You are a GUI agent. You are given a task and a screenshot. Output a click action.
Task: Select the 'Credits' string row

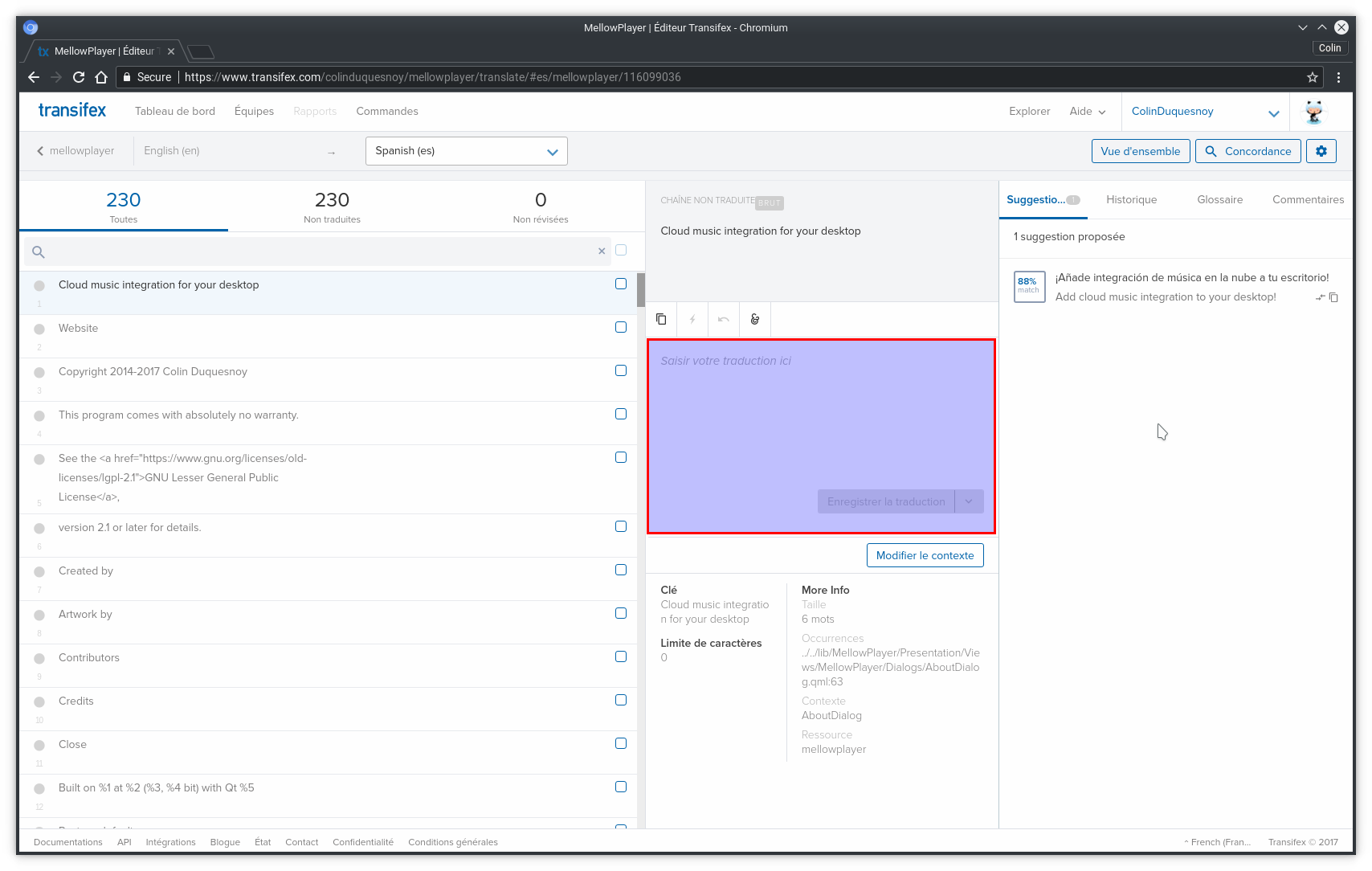click(328, 709)
